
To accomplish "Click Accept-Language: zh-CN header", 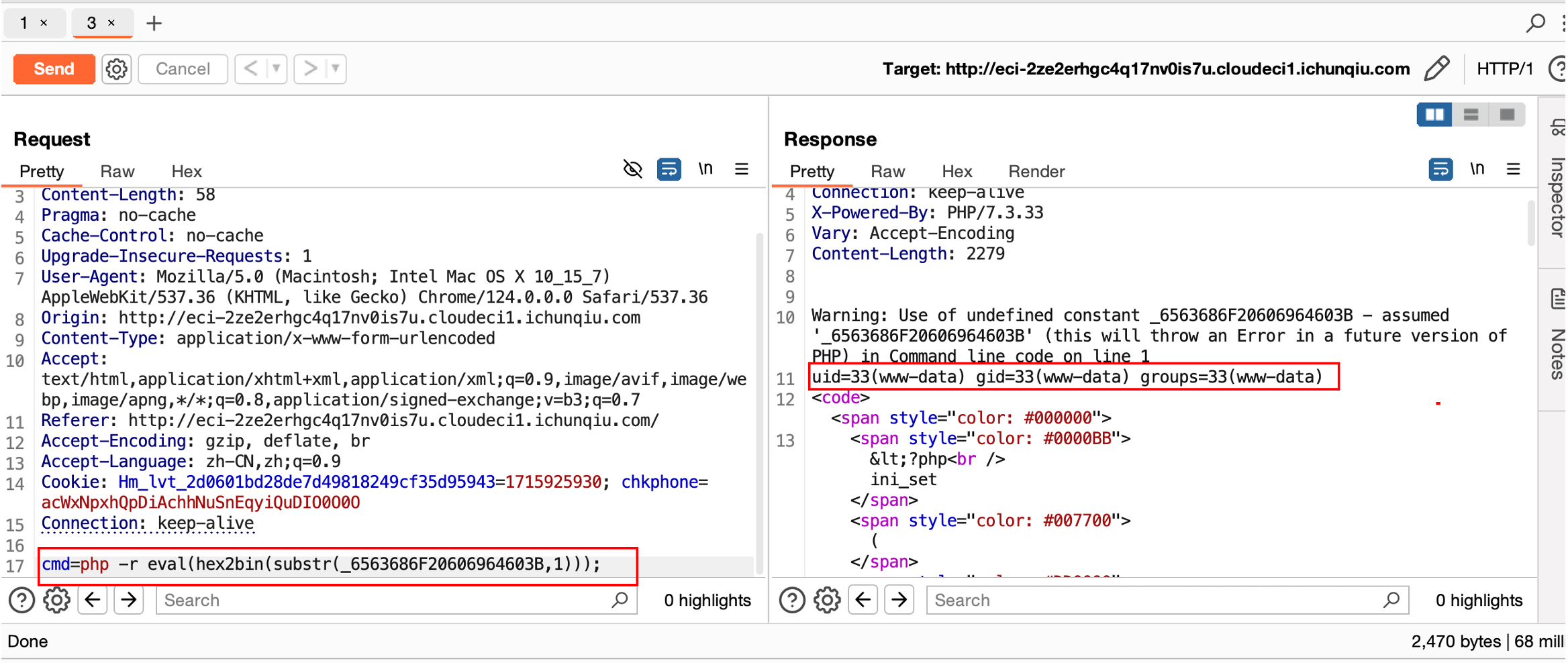I will coord(191,462).
